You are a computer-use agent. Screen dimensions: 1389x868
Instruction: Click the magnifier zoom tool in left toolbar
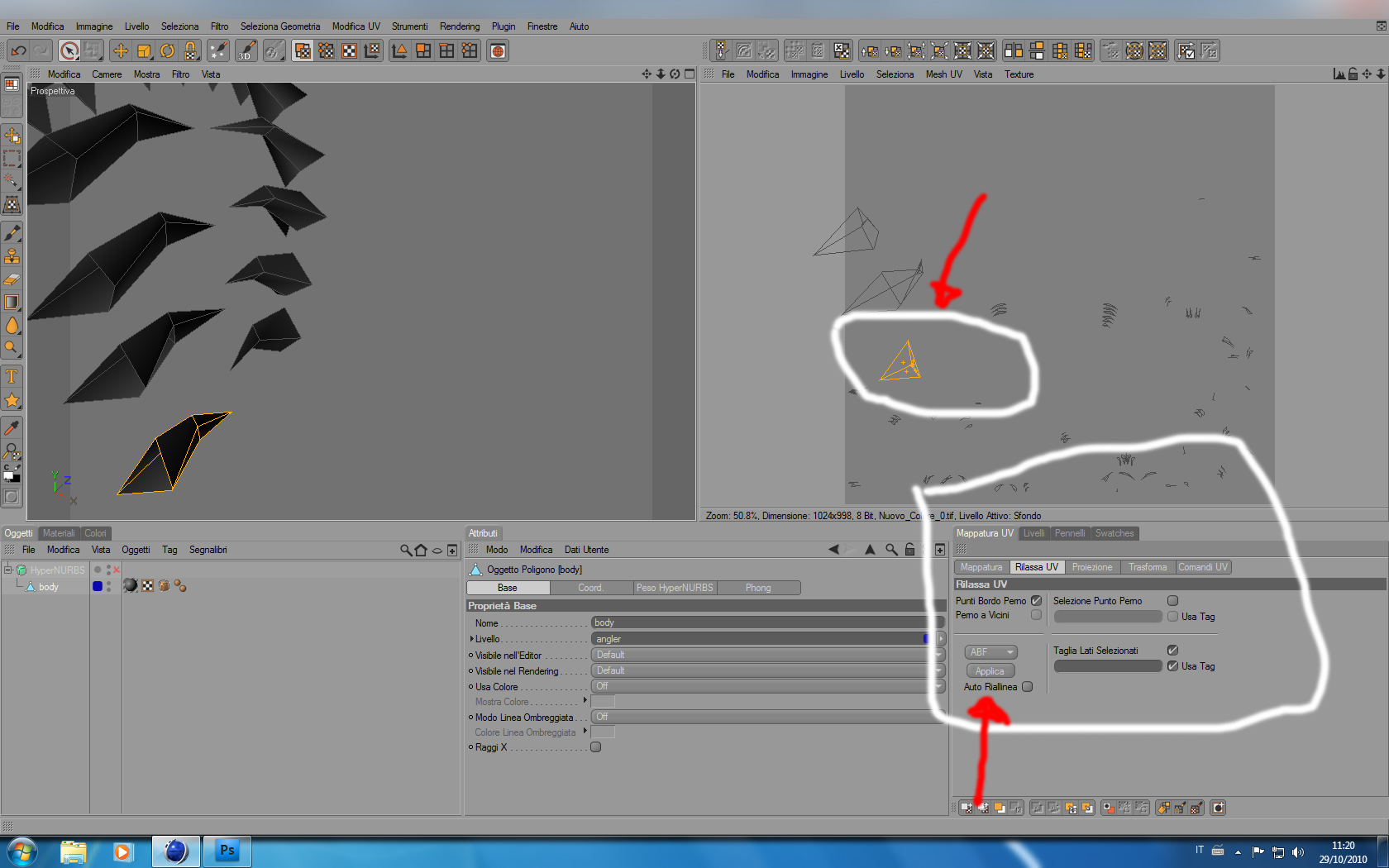12,348
